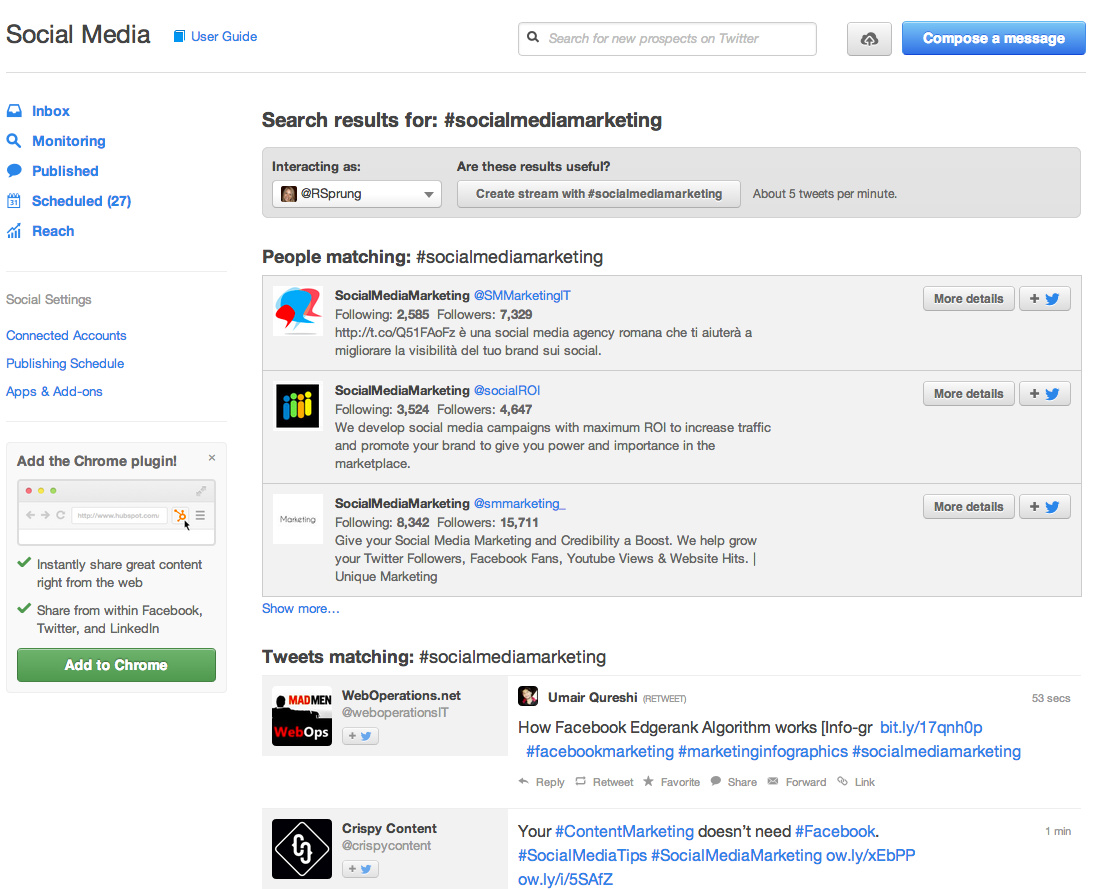Image resolution: width=1094 pixels, height=889 pixels.
Task: Click the Published speech bubble icon
Action: [x=14, y=171]
